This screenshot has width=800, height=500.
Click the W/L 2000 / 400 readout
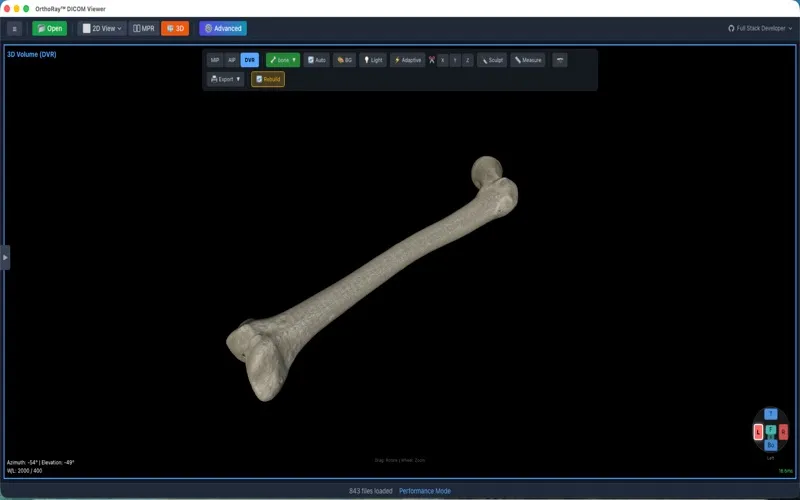24,470
